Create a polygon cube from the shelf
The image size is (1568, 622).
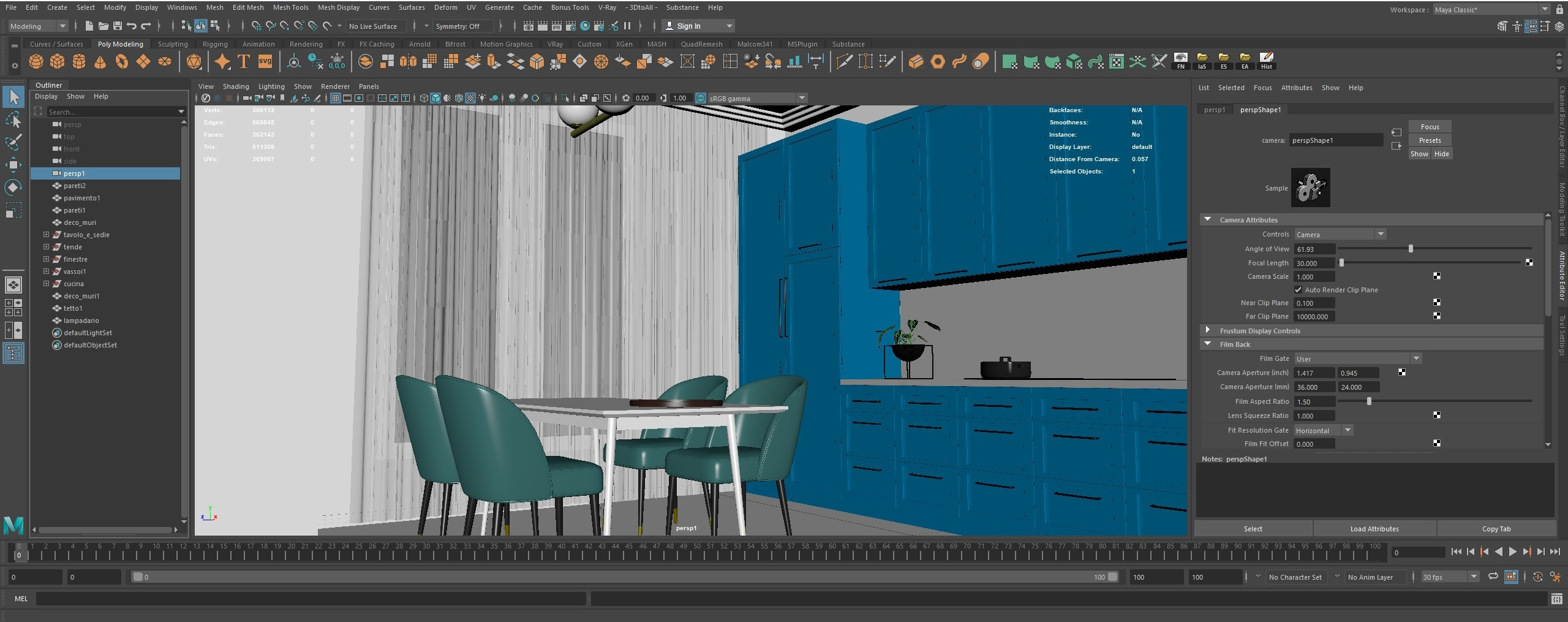click(58, 61)
